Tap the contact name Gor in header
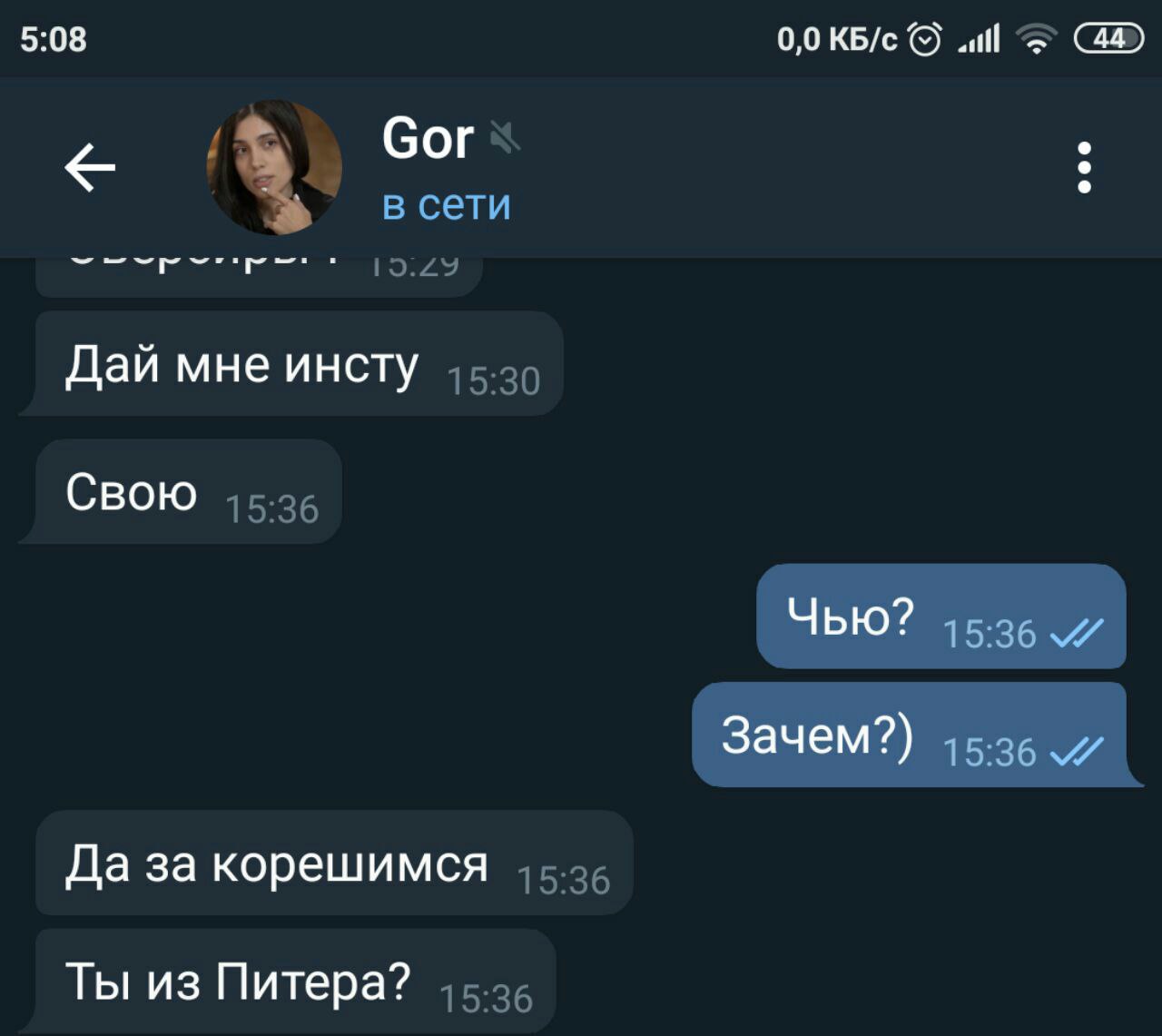 428,138
